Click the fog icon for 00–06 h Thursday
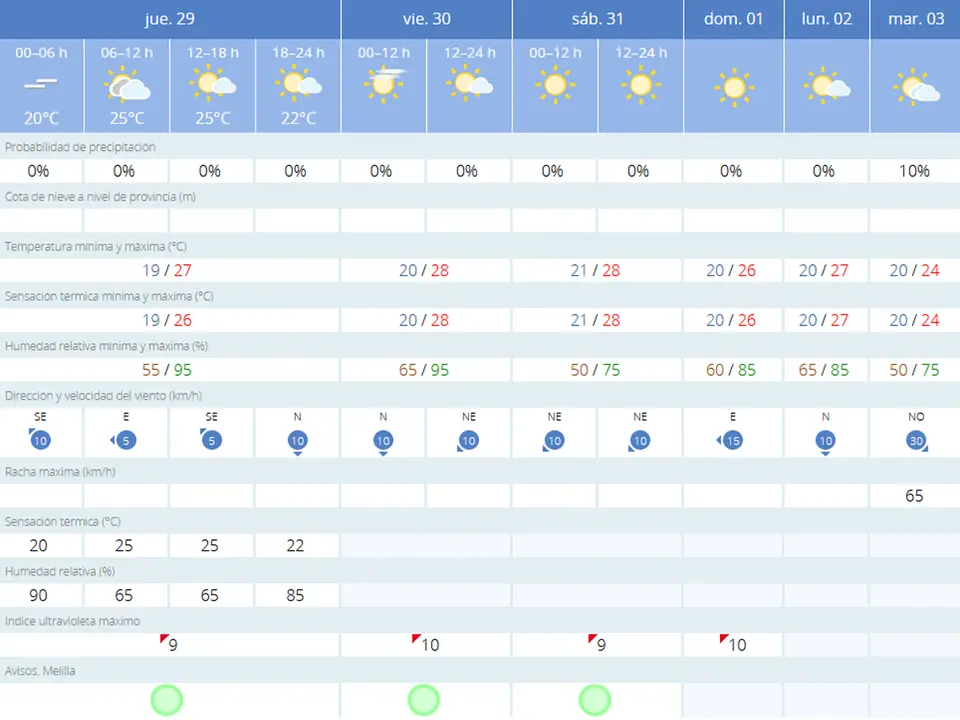This screenshot has height=720, width=960. click(x=41, y=84)
